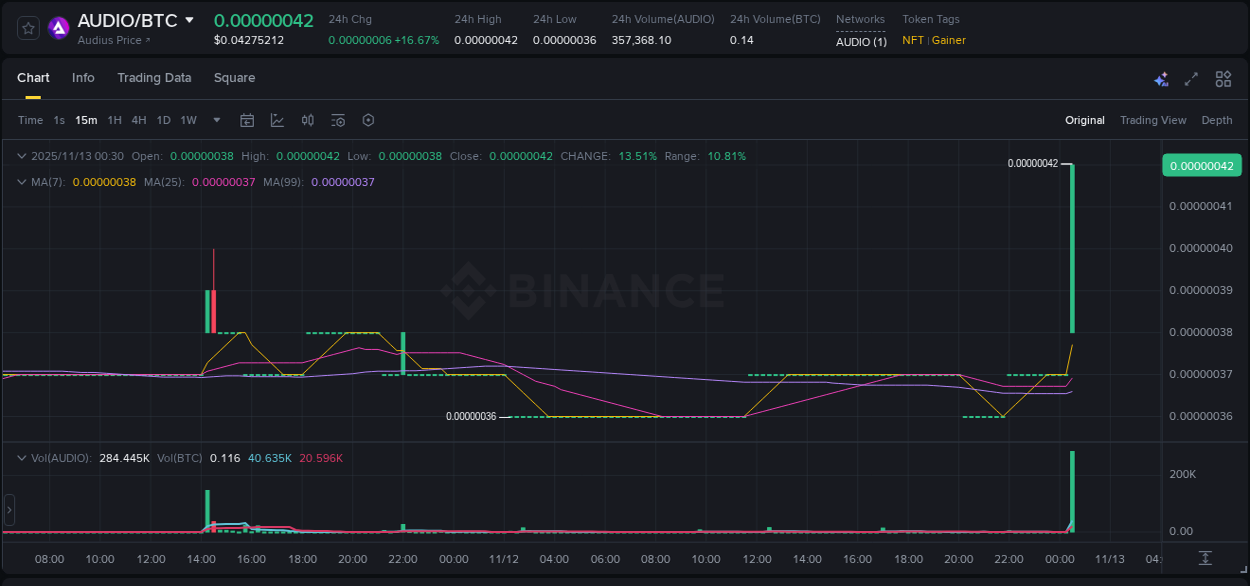Image resolution: width=1250 pixels, height=586 pixels.
Task: Toggle the AUDIO/BTC favorite star
Action: click(27, 28)
